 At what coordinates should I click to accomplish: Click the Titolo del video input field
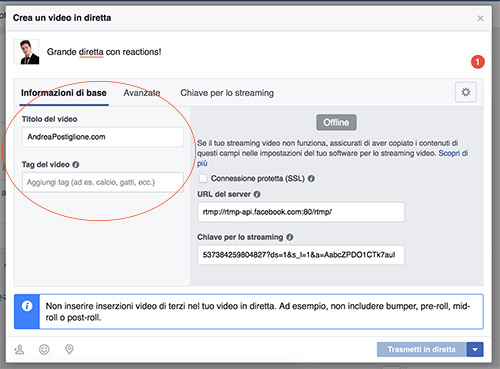(x=103, y=137)
